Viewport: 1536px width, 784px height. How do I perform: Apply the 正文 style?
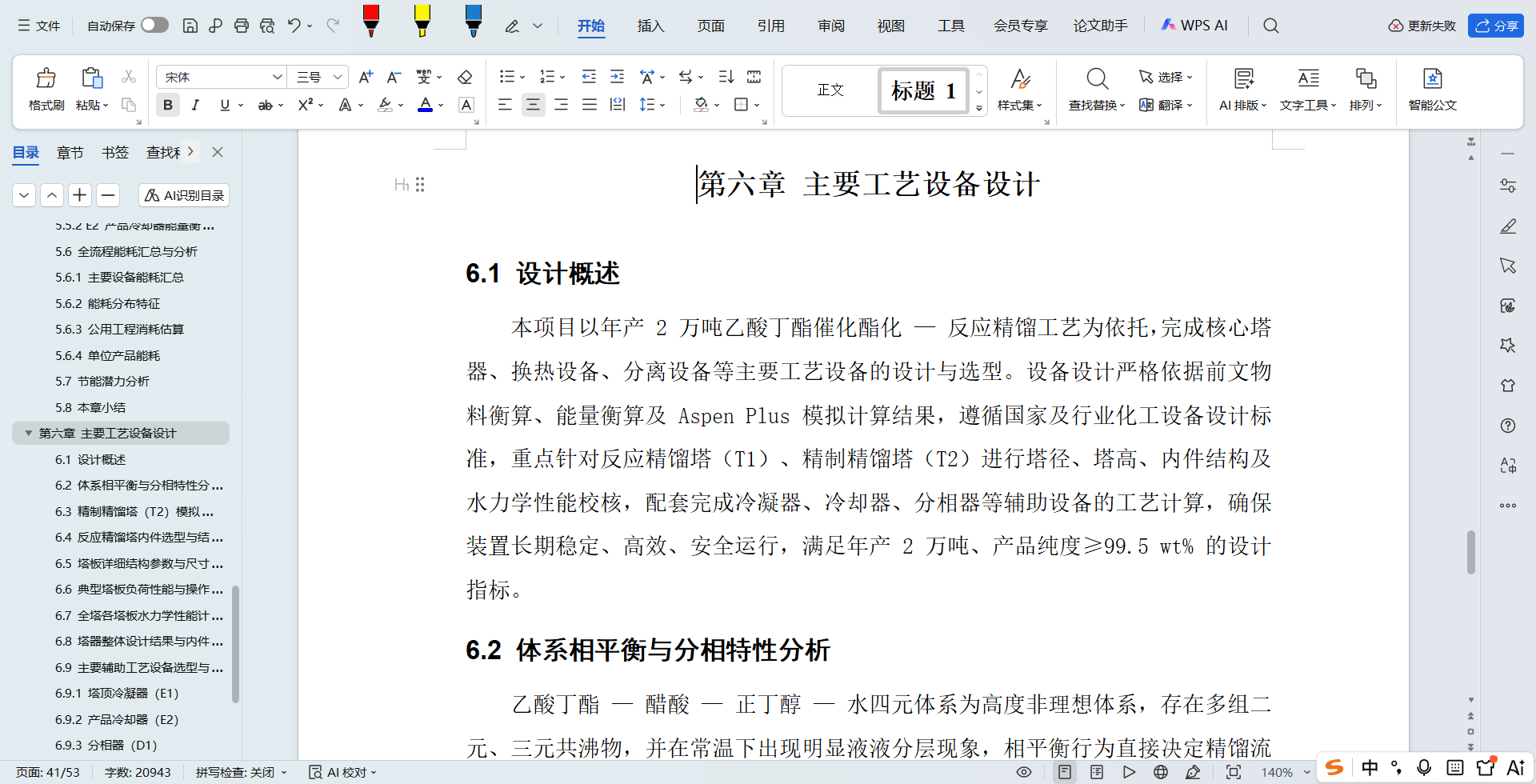point(830,90)
